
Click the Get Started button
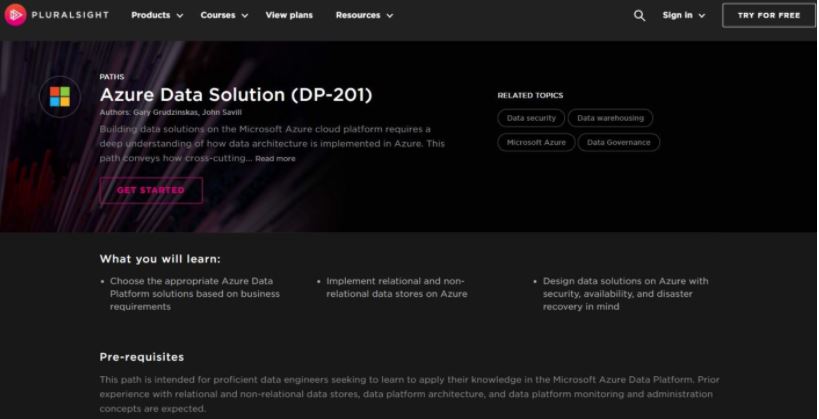click(151, 190)
